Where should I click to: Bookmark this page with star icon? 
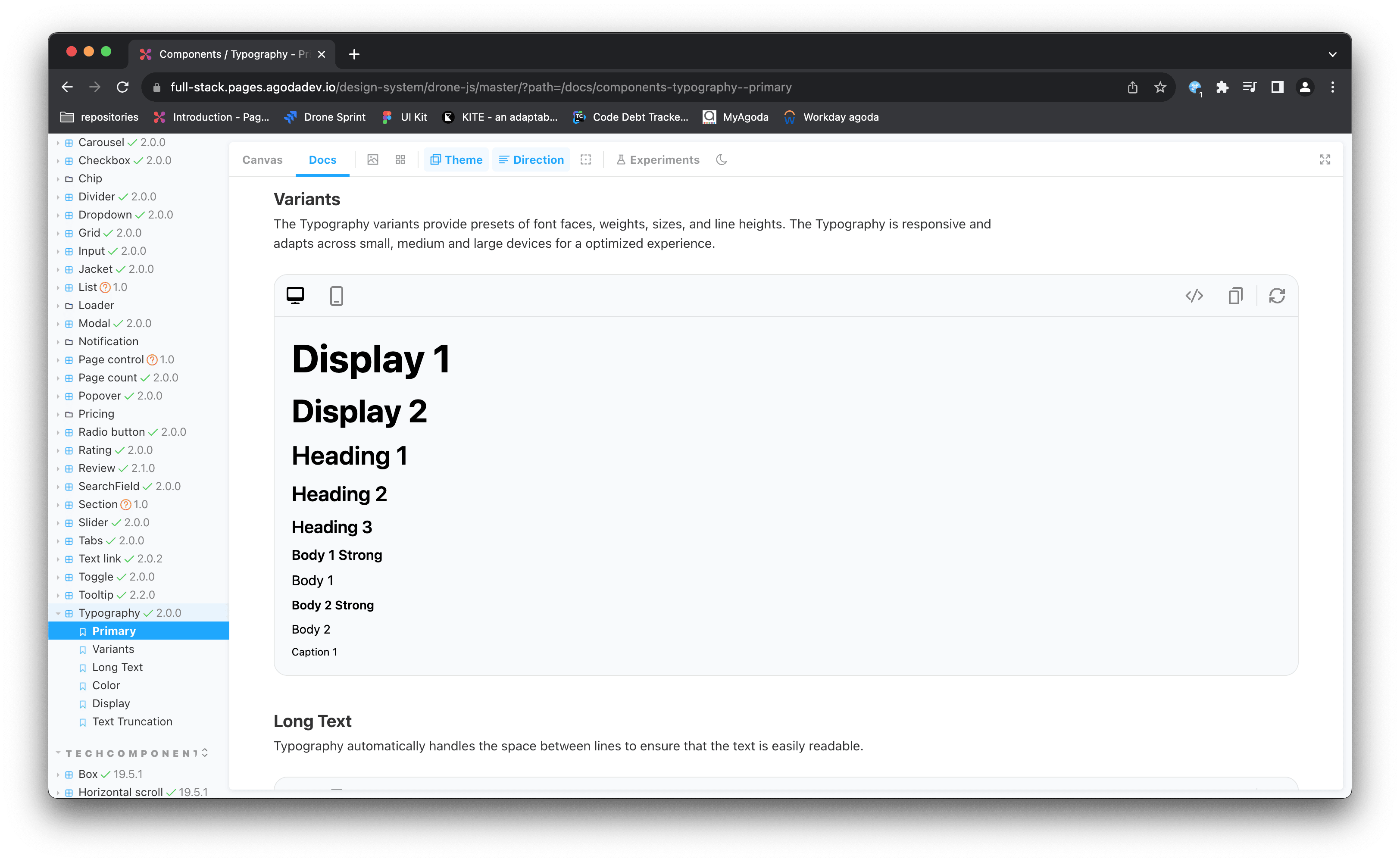click(x=1160, y=87)
